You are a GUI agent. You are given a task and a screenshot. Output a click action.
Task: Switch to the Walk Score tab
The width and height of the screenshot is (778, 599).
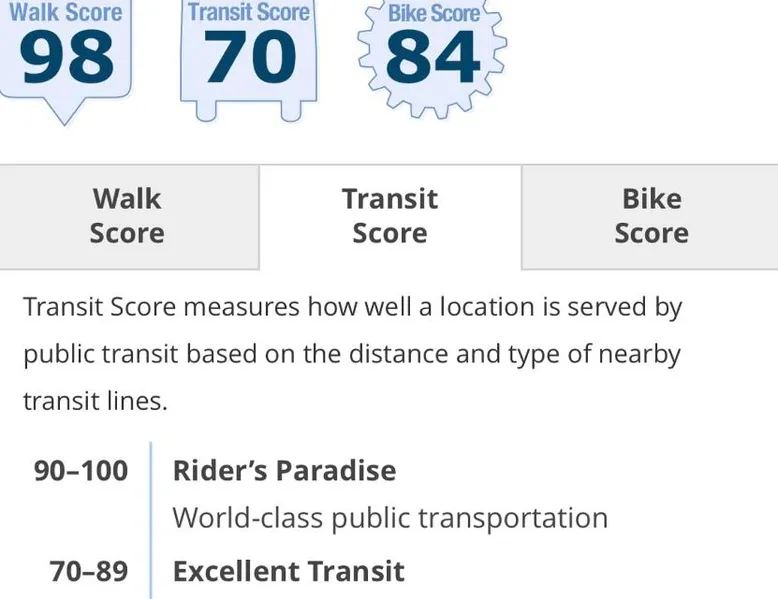(x=127, y=216)
